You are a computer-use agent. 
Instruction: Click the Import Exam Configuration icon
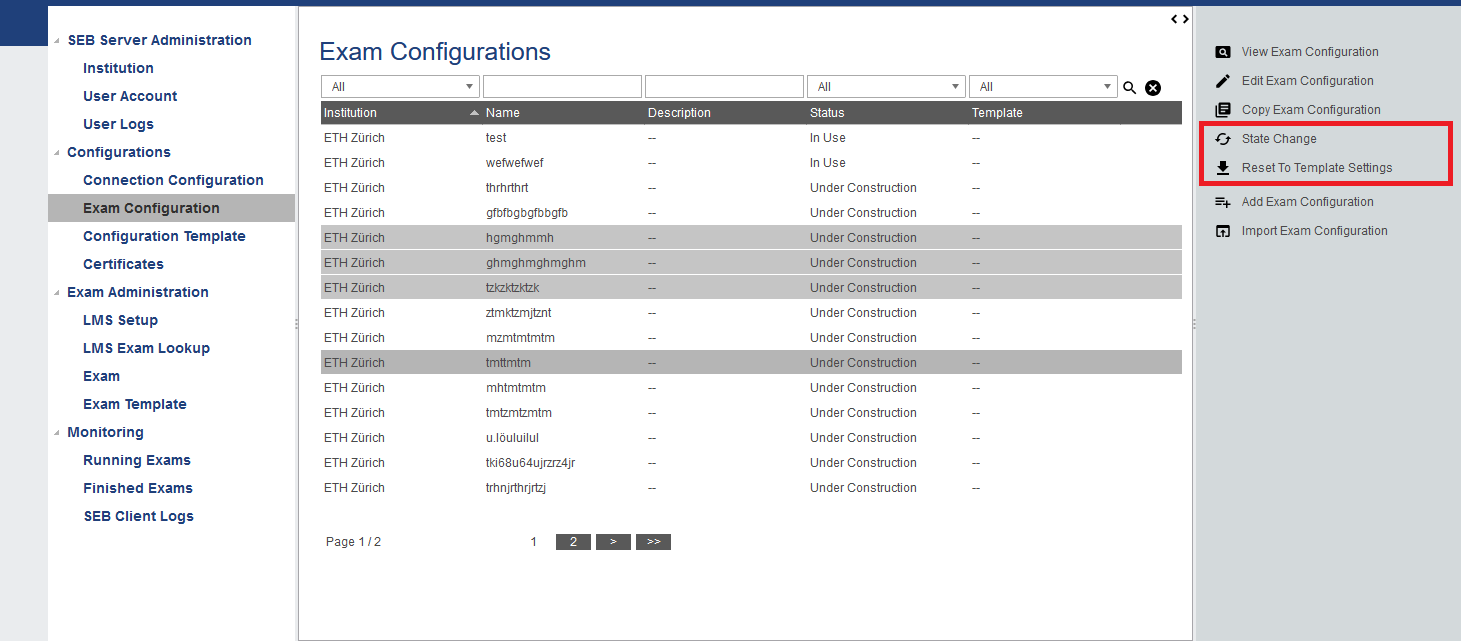(1222, 231)
